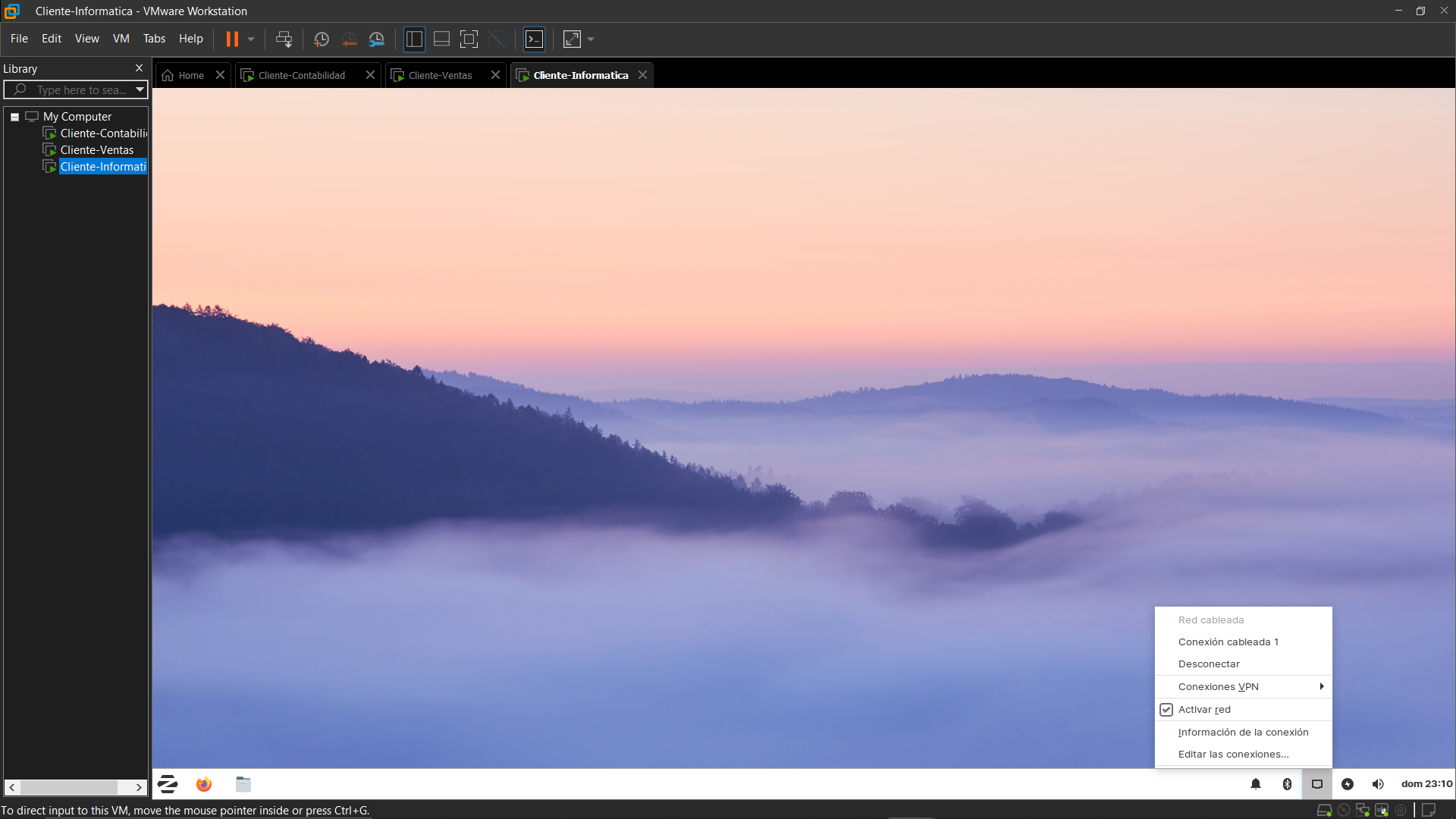Screen dimensions: 1456x819
Task: Click the library horizontal scrollbar
Action: (x=70, y=787)
